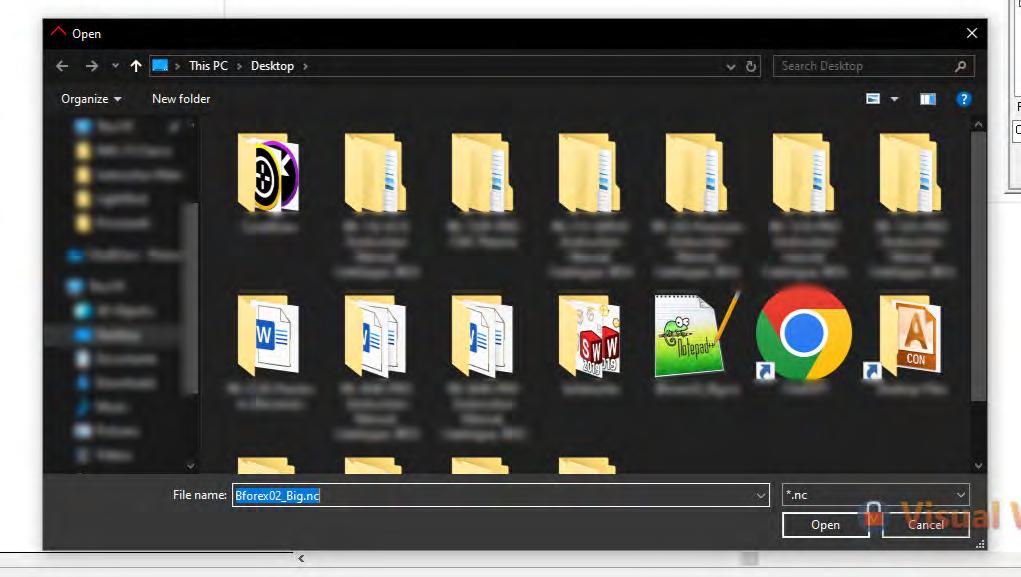Open the File name history dropdown
The width and height of the screenshot is (1021, 577).
[761, 496]
